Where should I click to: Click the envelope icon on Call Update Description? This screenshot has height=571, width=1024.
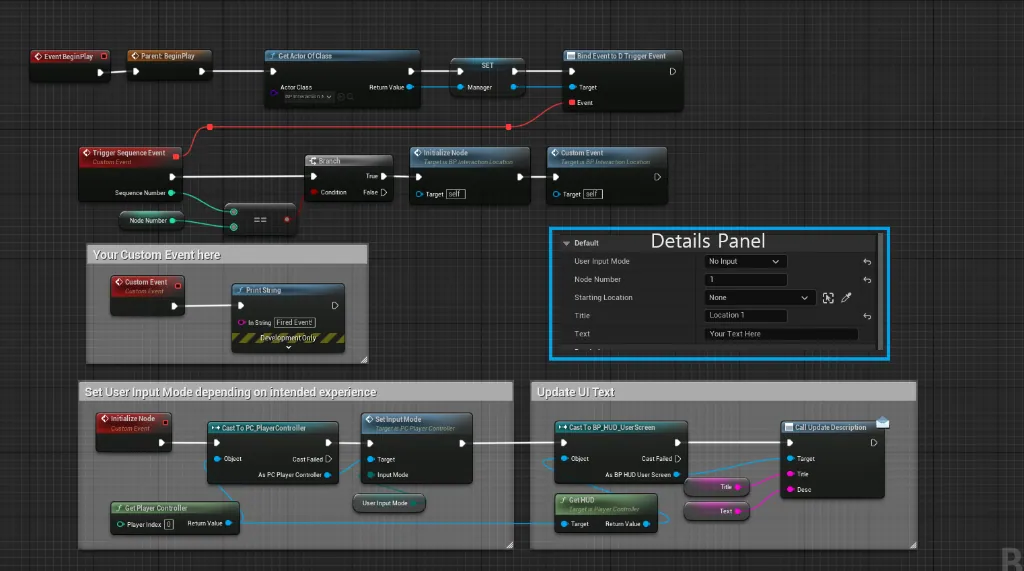pyautogui.click(x=882, y=423)
